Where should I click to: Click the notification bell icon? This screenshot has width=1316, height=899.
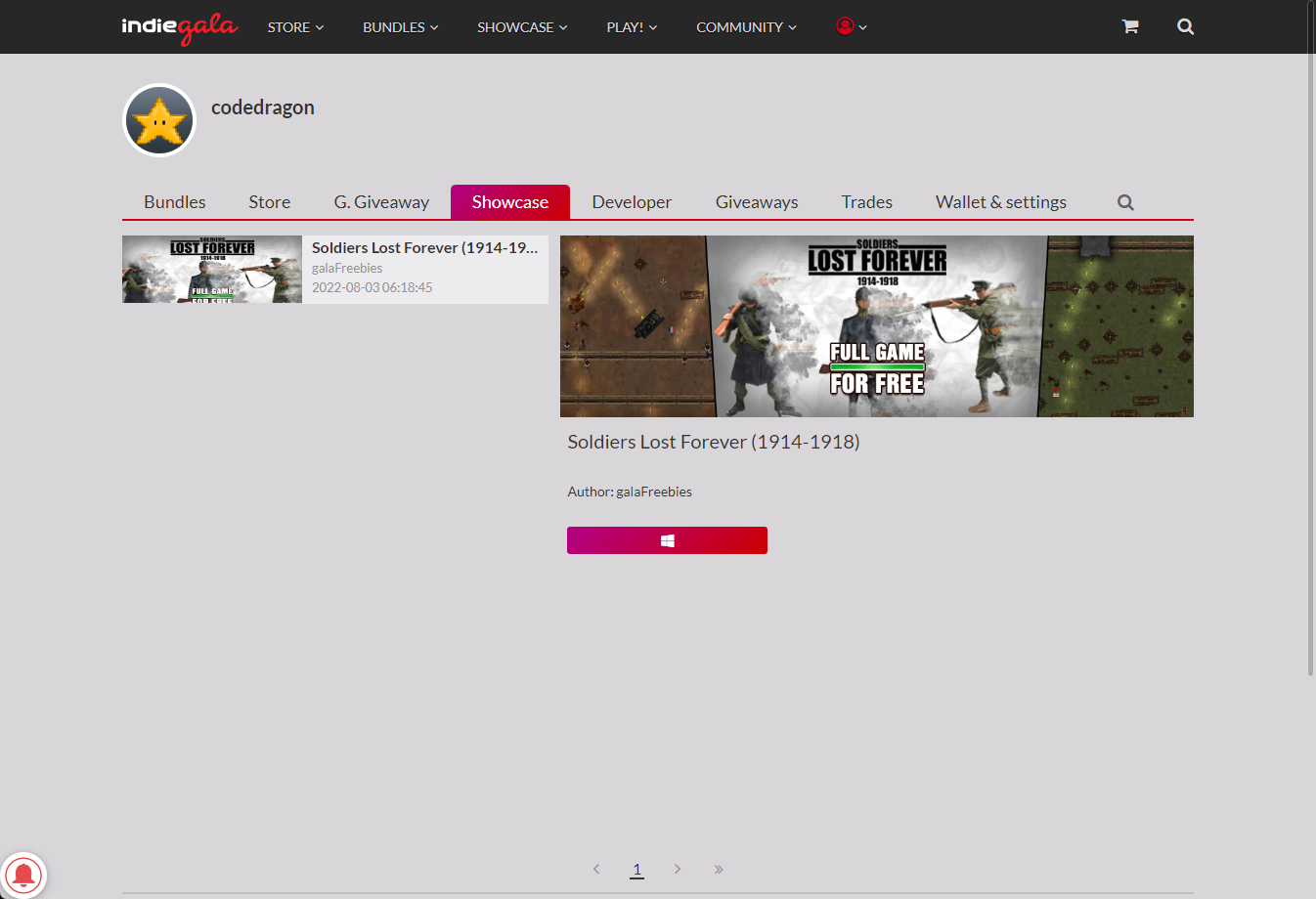[23, 875]
